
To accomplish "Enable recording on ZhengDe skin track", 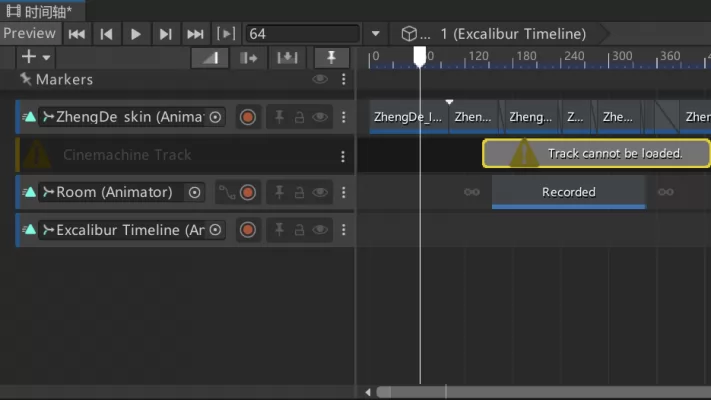I will coord(248,117).
